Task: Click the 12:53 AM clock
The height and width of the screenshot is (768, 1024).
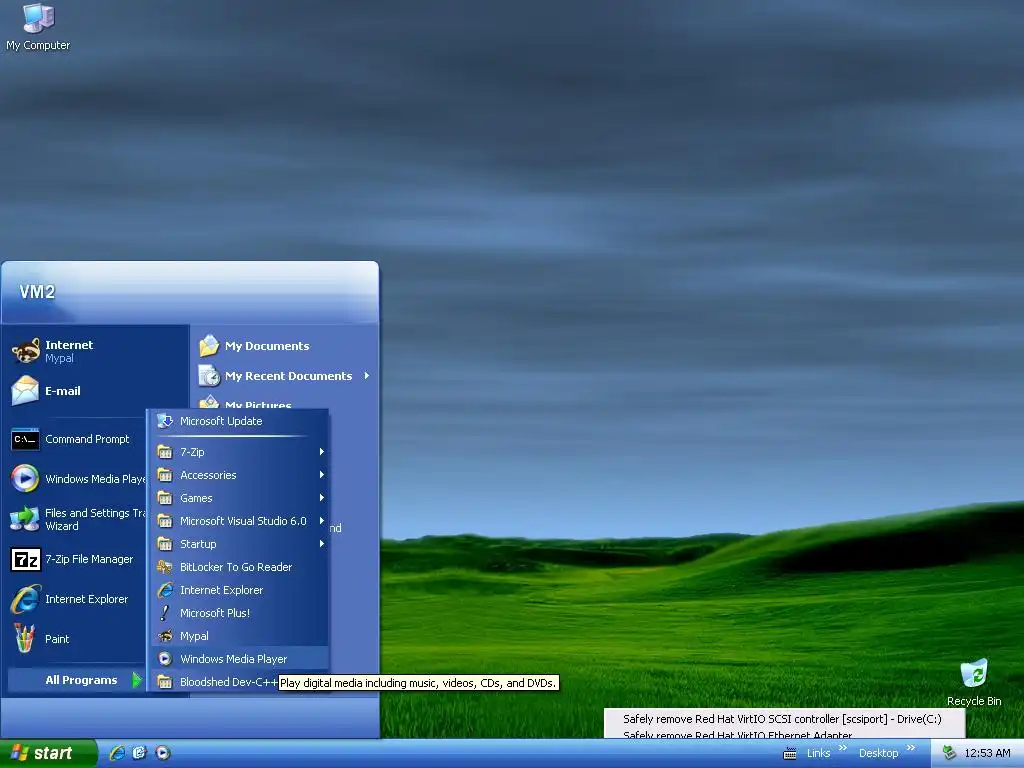Action: pyautogui.click(x=987, y=753)
